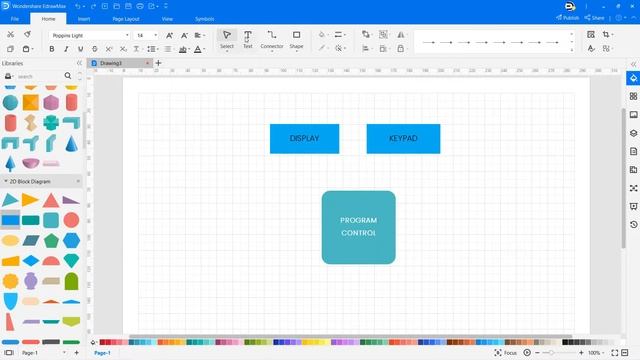Screen dimensions: 640x360
Task: Toggle Underline formatting
Action: (80, 49)
